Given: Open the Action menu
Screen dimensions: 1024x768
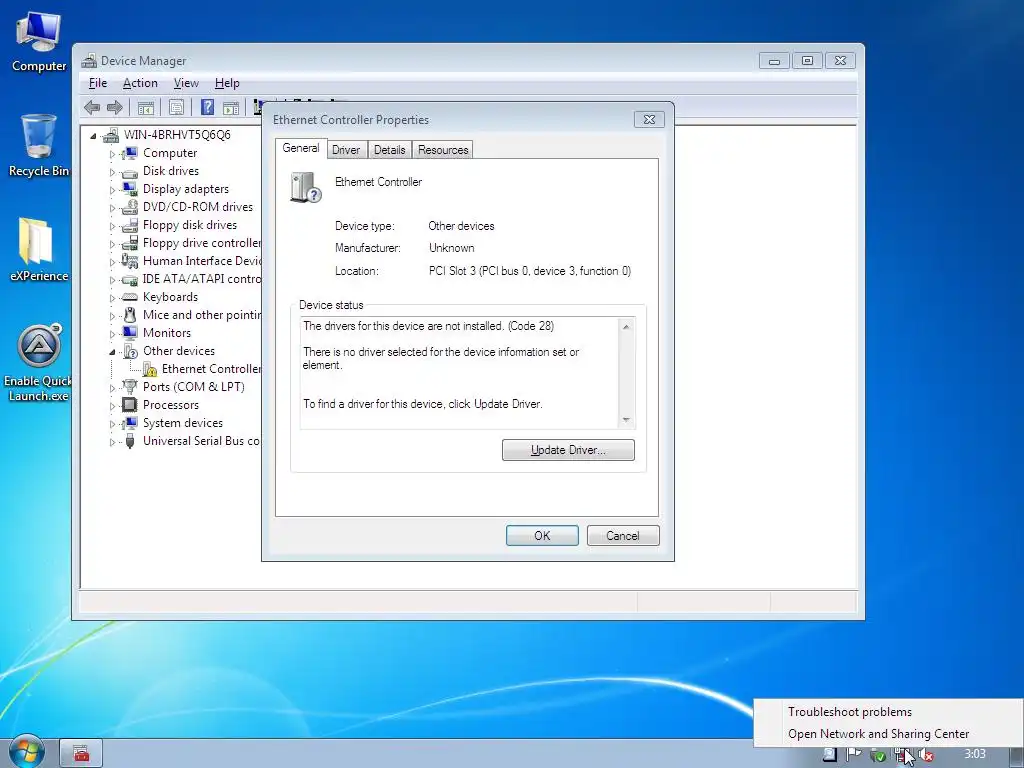Looking at the screenshot, I should tap(140, 83).
